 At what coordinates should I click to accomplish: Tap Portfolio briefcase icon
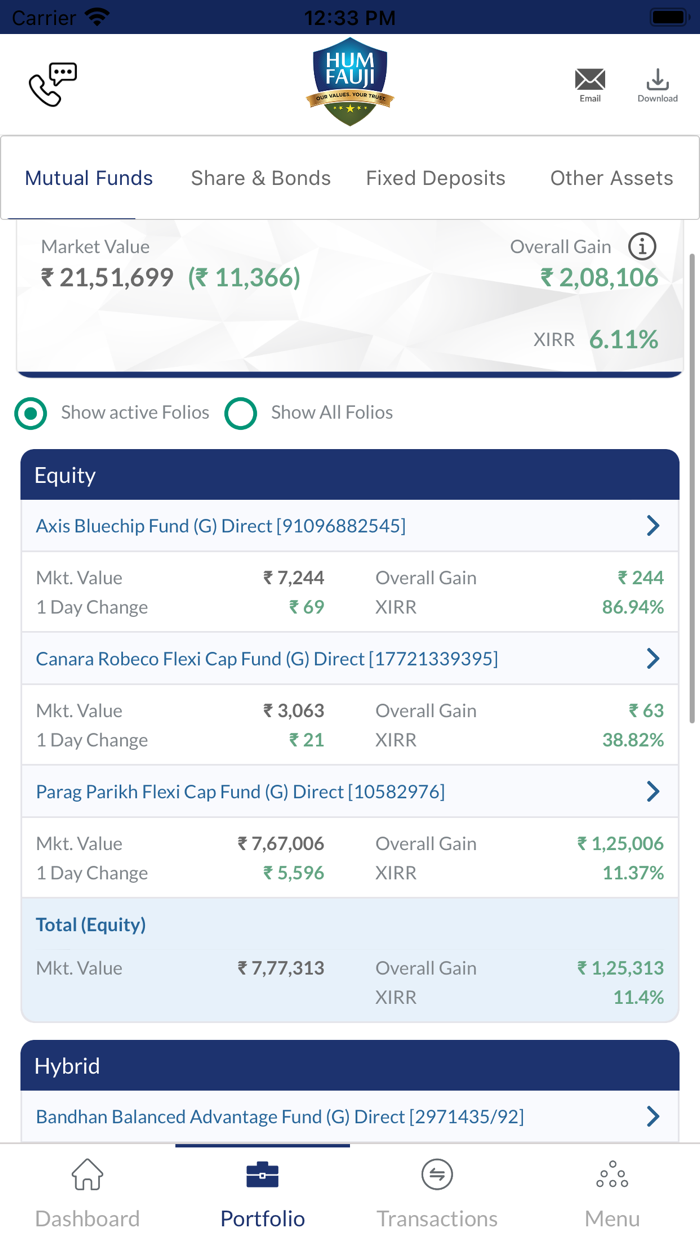click(x=262, y=1174)
